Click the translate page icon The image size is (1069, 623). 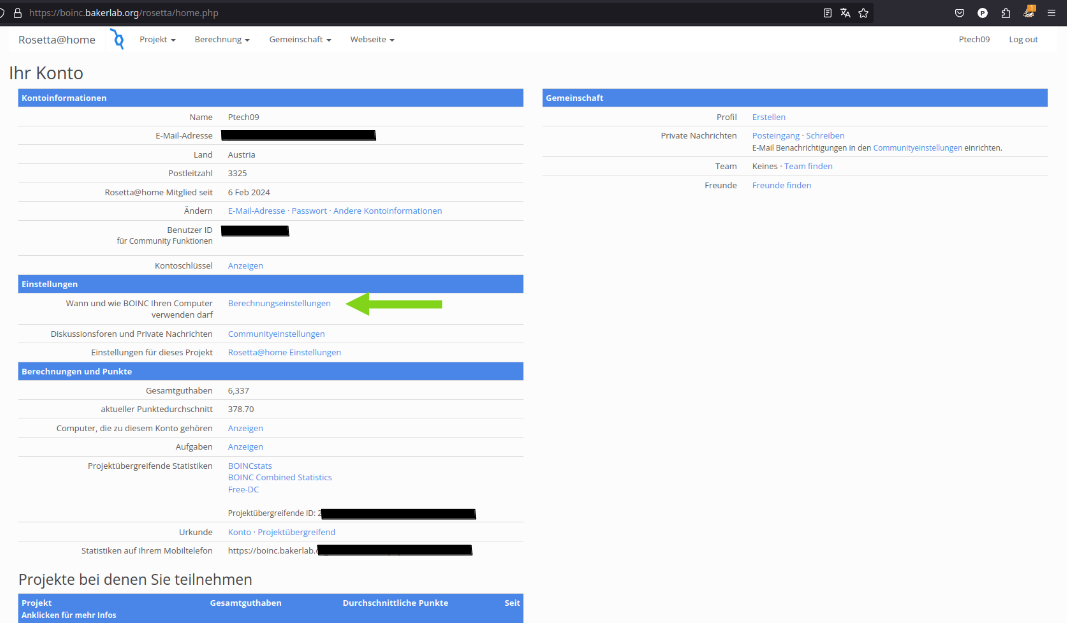coord(845,13)
